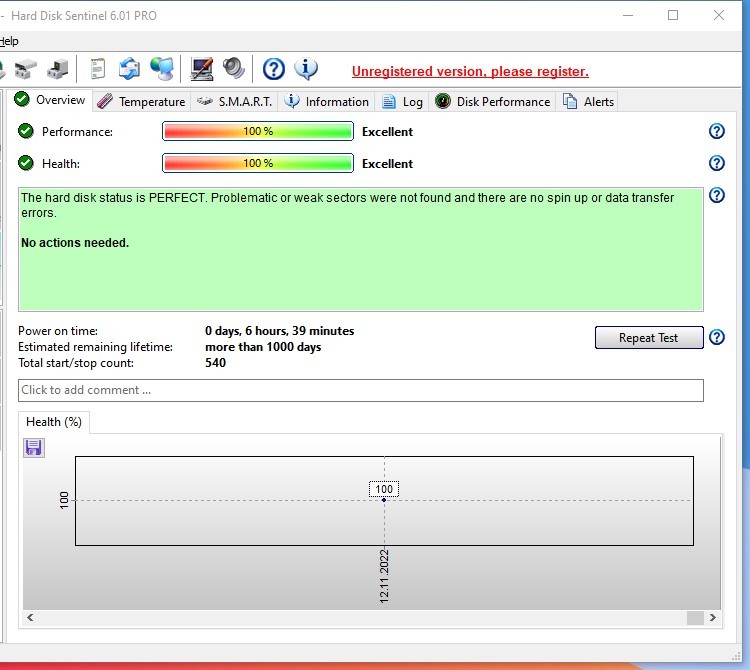Select the Health (%) chart tab

(54, 422)
